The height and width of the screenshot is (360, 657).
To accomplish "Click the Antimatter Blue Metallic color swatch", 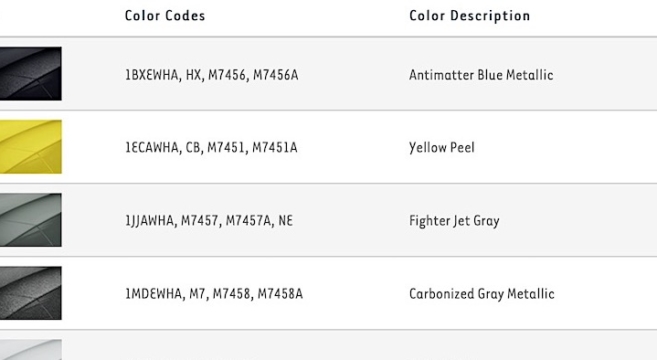I will 31,74.
